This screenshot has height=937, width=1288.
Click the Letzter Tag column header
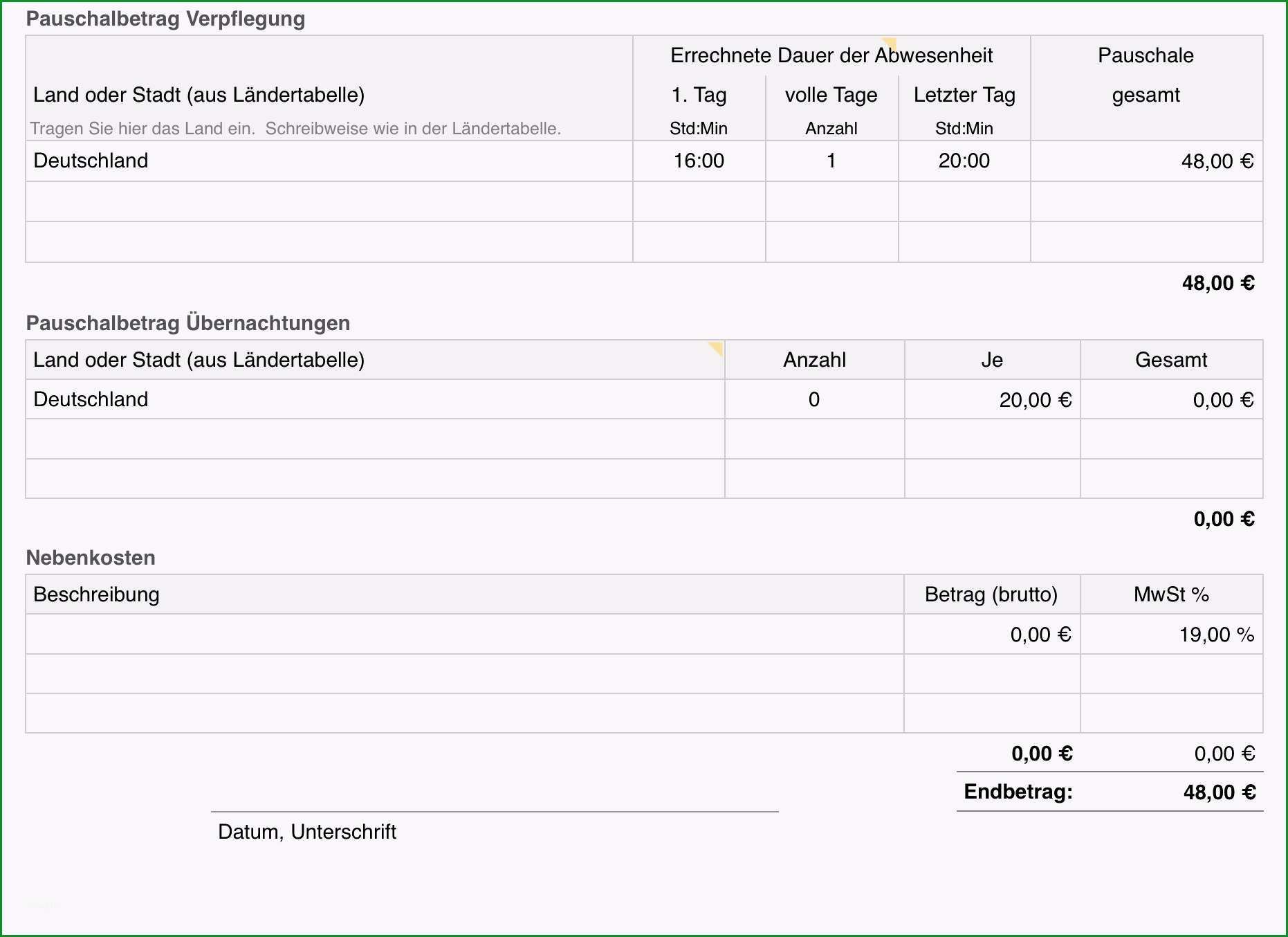964,95
